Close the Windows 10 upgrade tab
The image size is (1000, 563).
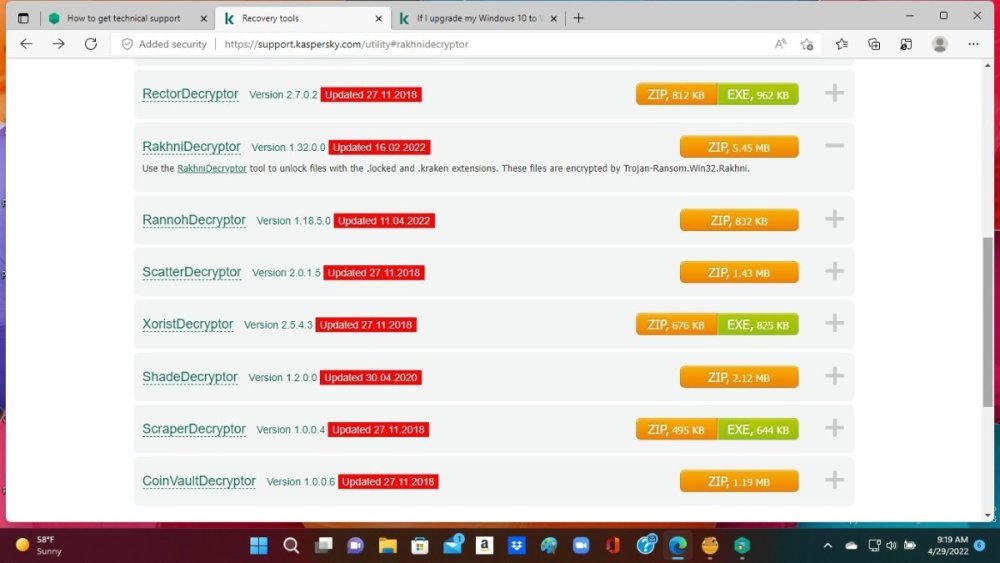554,18
